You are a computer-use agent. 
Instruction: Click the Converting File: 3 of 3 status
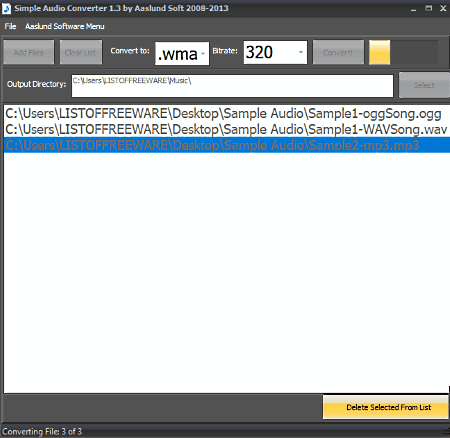(42, 432)
